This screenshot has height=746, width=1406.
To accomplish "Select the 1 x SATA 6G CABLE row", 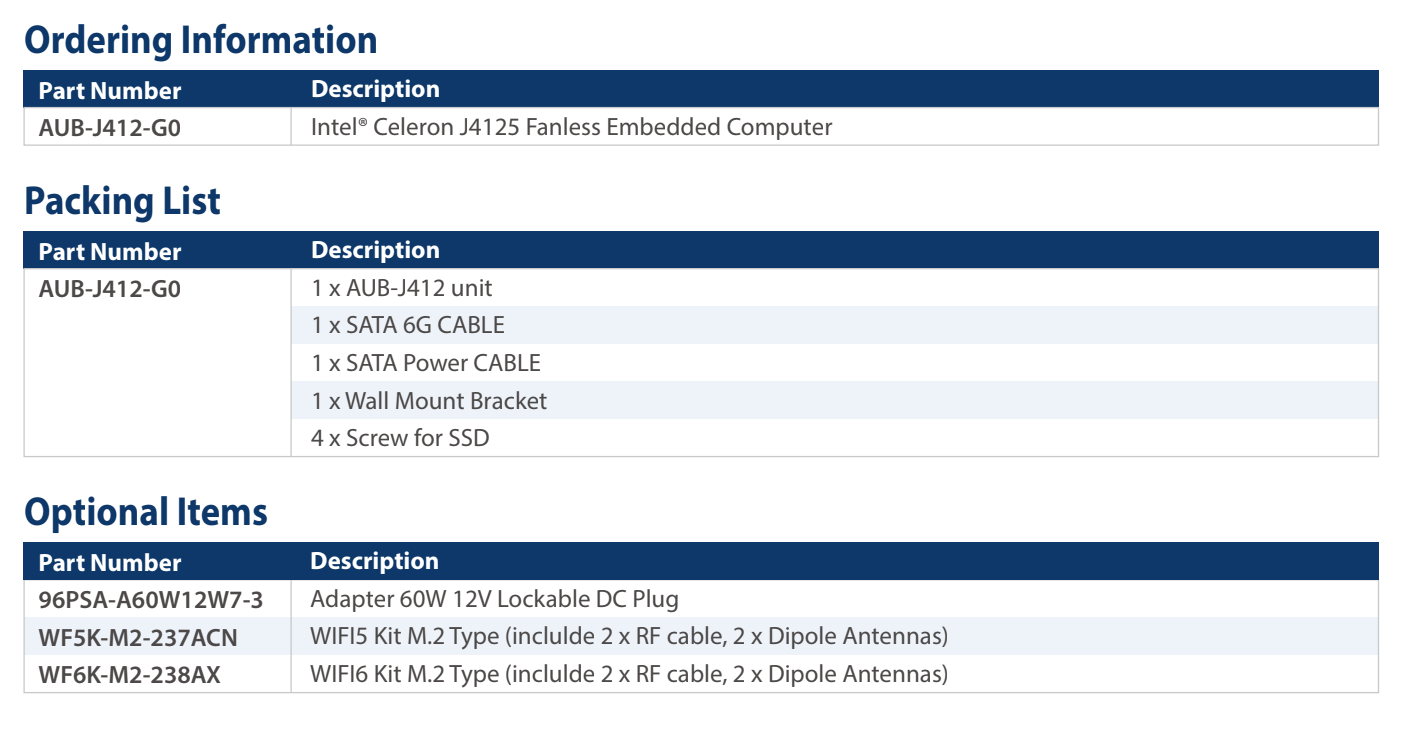I will pos(408,325).
